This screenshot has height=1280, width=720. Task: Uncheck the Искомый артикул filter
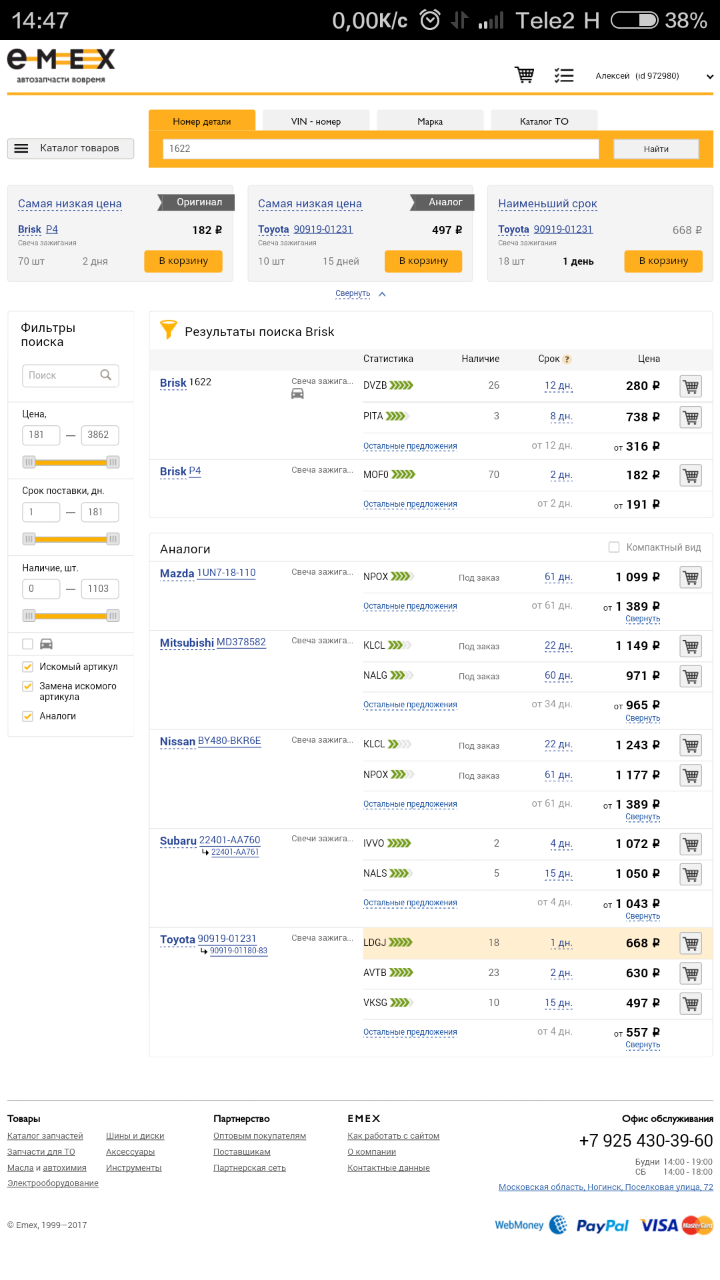pyautogui.click(x=28, y=667)
